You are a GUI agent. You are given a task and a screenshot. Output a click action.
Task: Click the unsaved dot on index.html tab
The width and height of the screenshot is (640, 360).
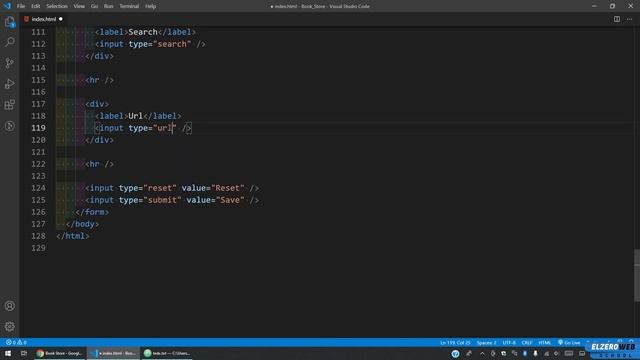coord(61,19)
